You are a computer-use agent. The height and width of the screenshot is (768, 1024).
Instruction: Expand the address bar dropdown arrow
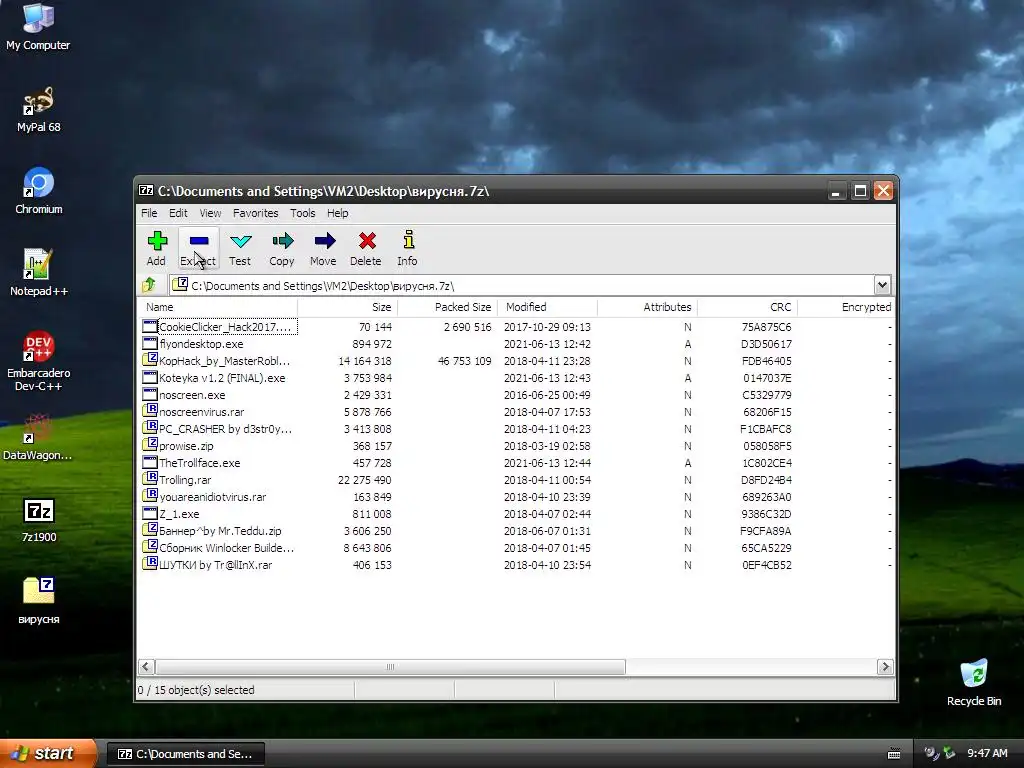[882, 285]
